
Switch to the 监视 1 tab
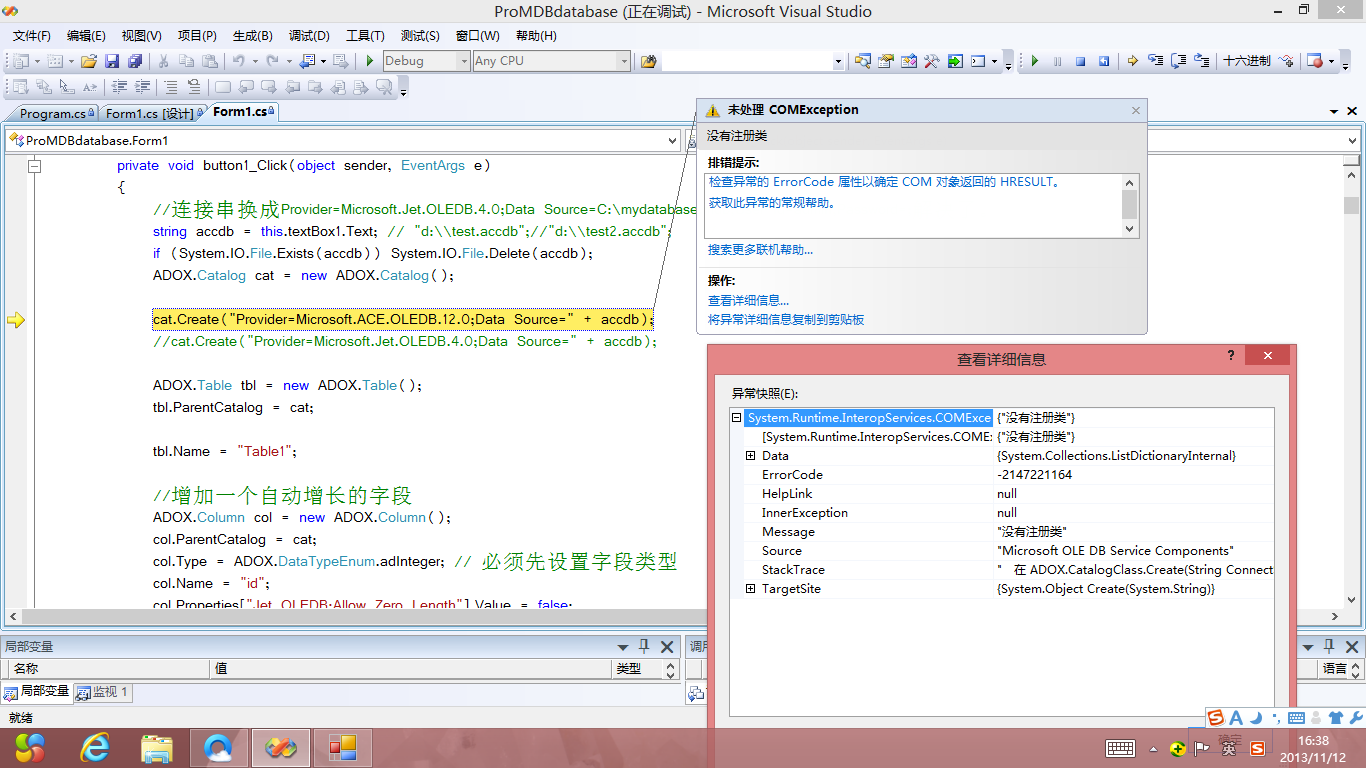pos(103,692)
